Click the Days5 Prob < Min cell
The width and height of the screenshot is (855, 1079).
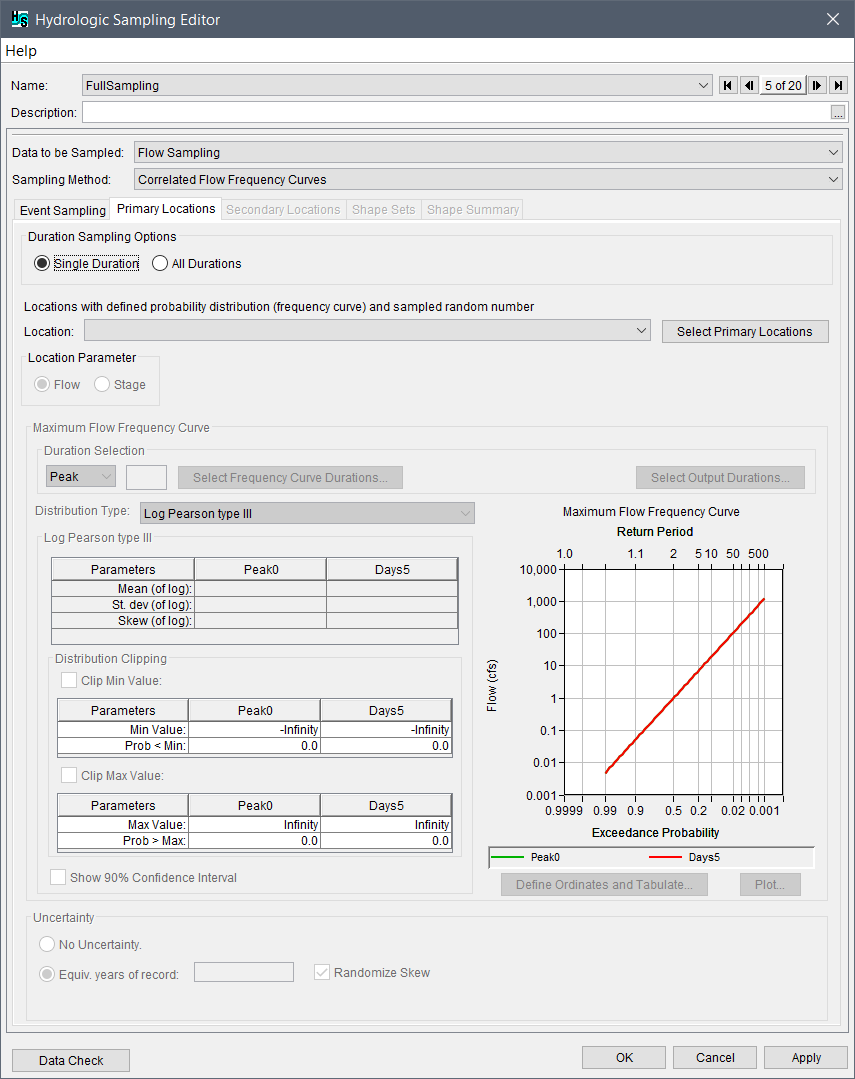(x=386, y=746)
